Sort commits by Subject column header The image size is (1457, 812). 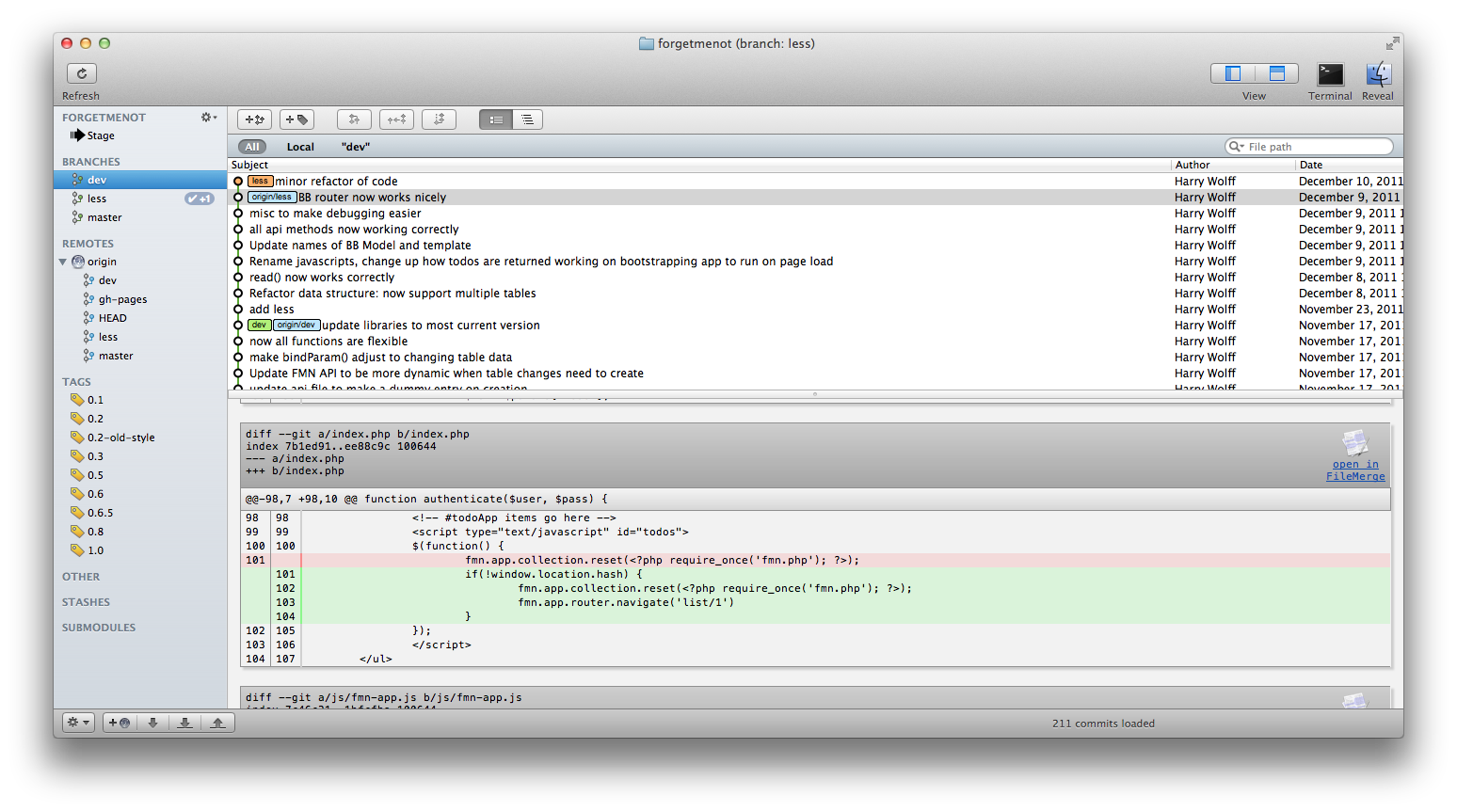[x=699, y=165]
